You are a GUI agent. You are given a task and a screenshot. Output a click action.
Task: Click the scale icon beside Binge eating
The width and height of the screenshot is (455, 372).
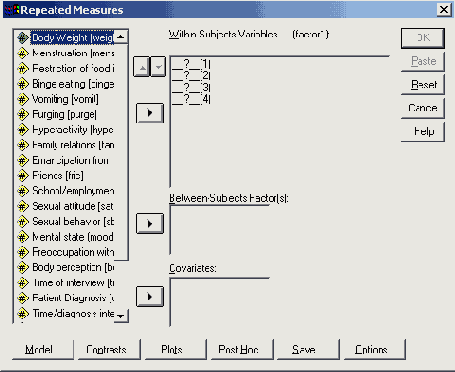click(23, 84)
